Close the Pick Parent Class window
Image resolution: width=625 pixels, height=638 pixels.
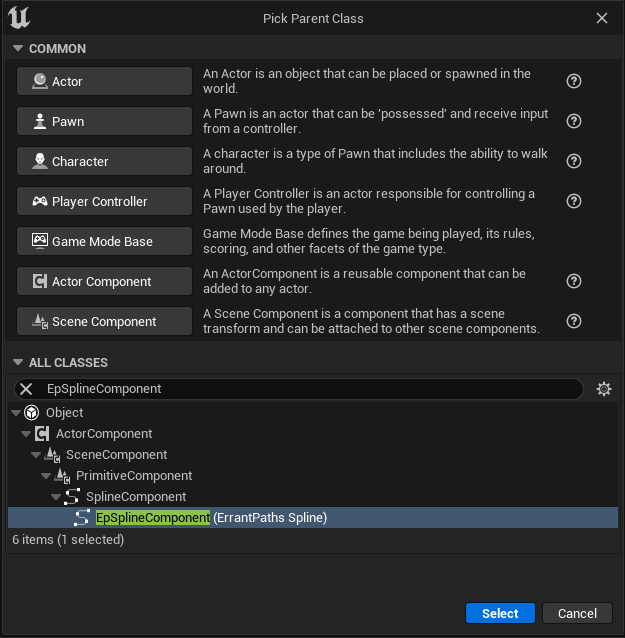[x=602, y=18]
